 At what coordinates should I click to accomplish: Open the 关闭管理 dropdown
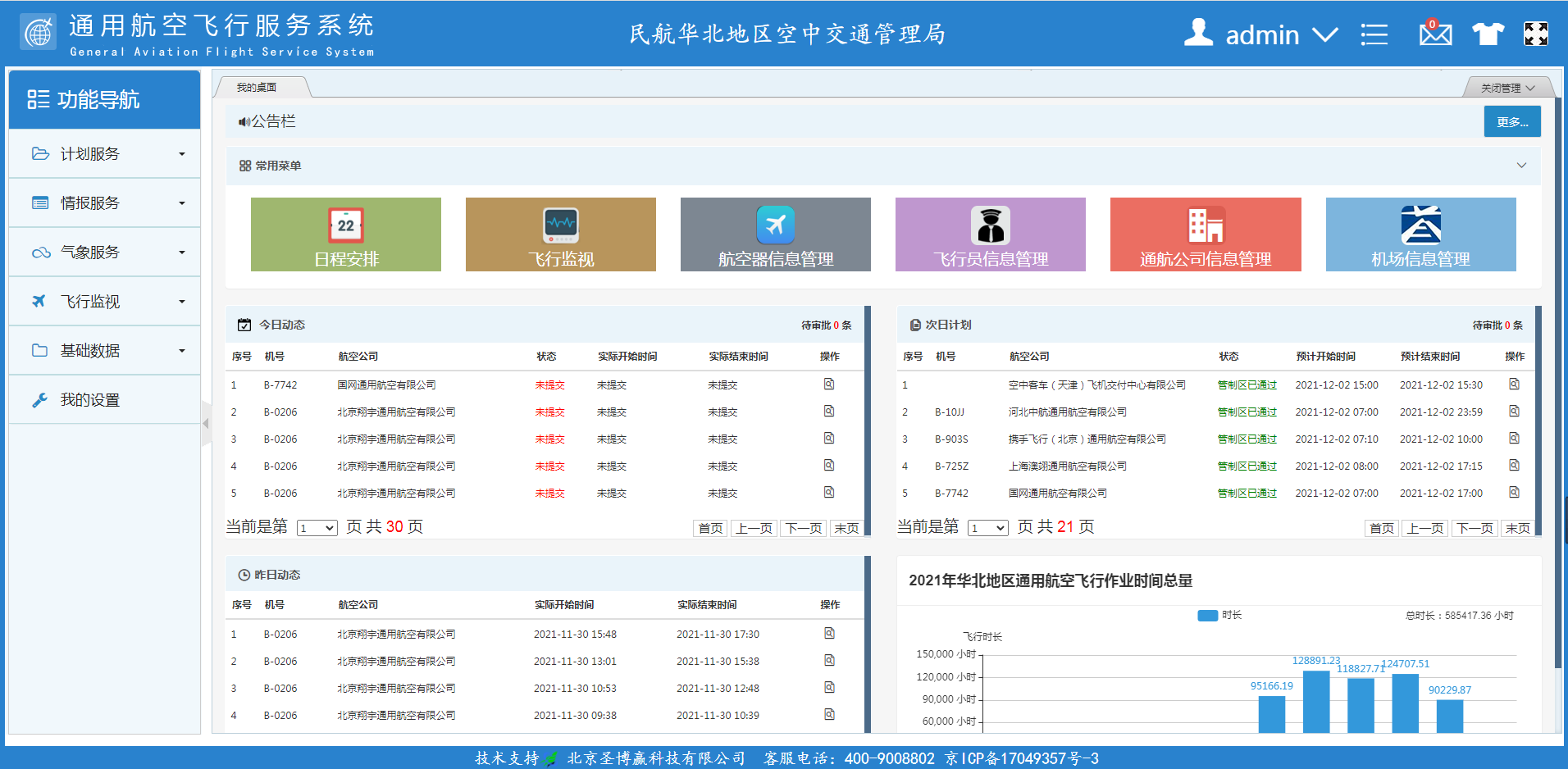tap(1507, 88)
